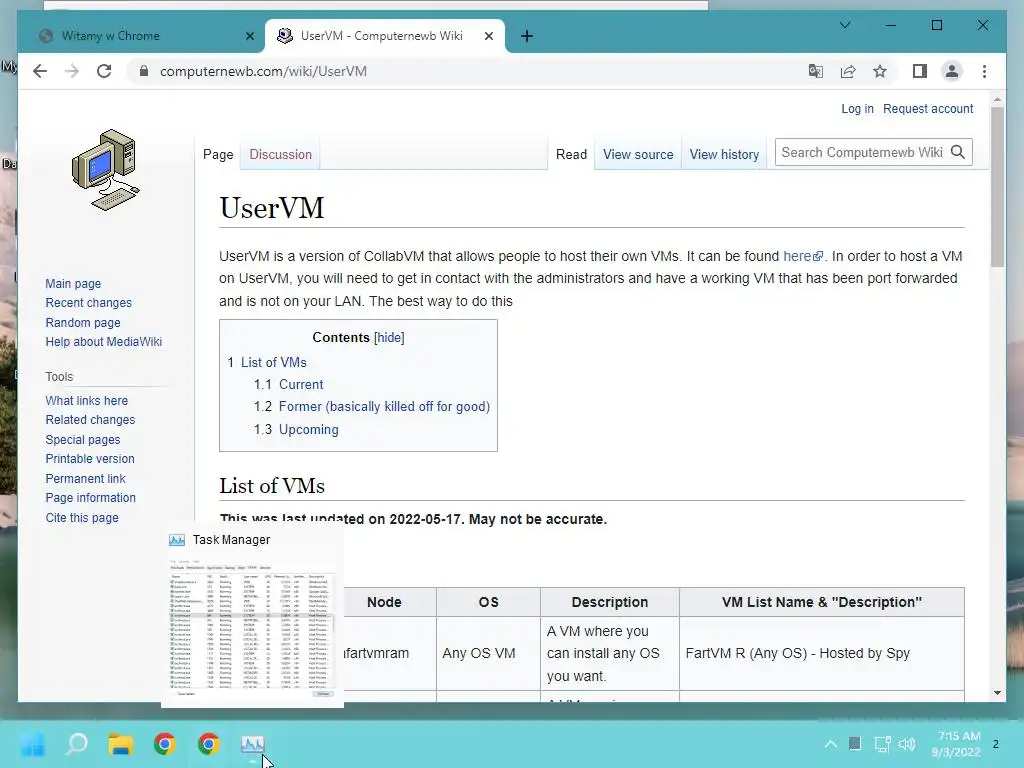The image size is (1024, 768).
Task: Open Page information
Action: [x=90, y=498]
